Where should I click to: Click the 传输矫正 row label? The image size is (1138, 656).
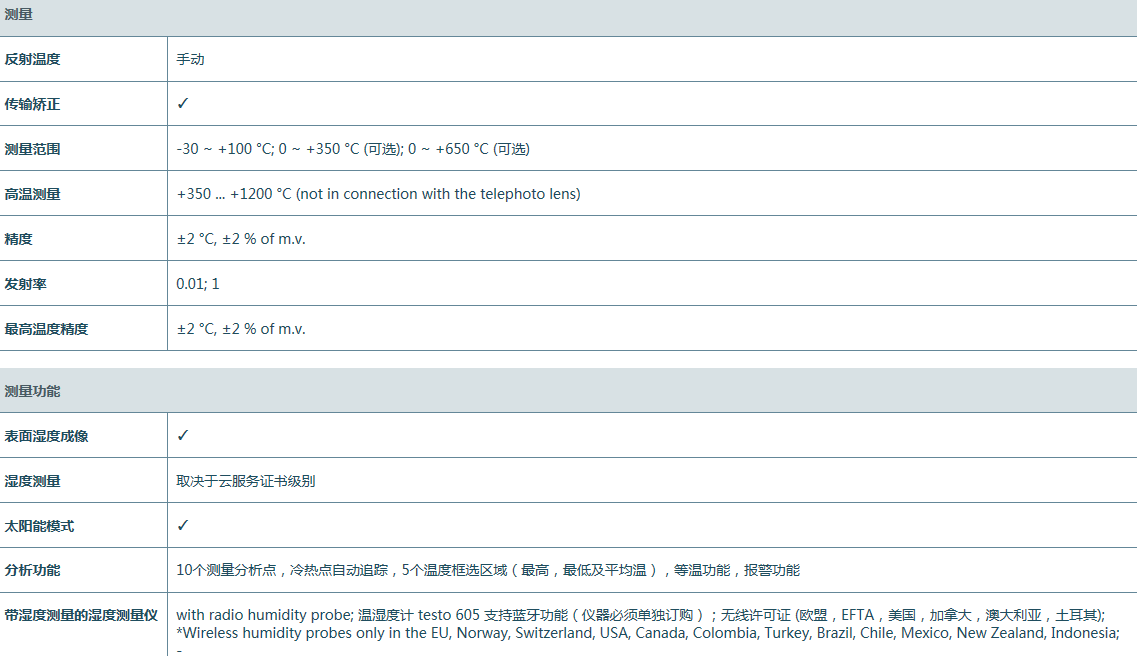click(x=32, y=104)
